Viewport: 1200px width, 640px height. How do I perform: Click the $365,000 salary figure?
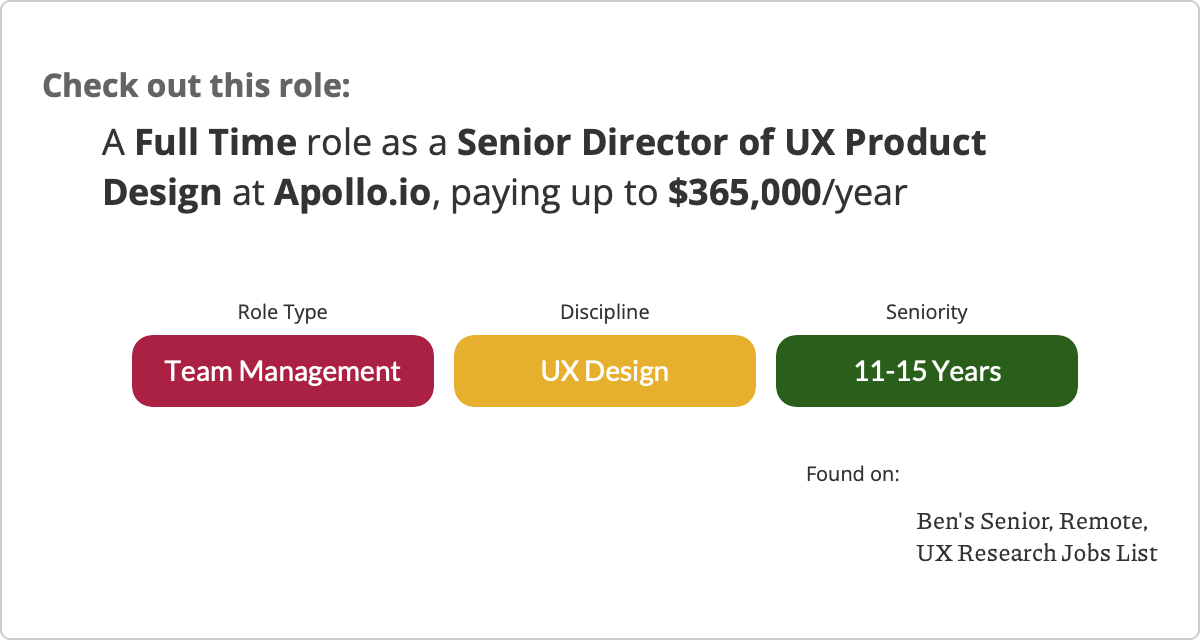click(743, 192)
